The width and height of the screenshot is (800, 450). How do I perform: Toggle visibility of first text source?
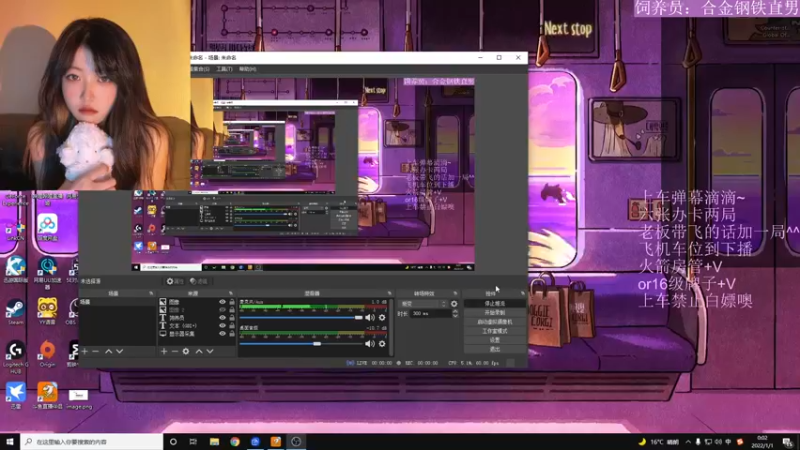pyautogui.click(x=222, y=317)
